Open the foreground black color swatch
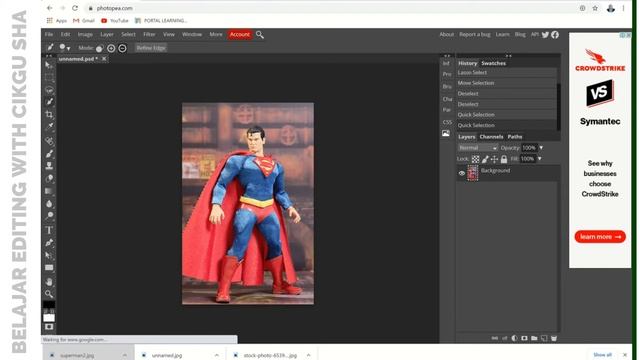Screen dimensions: 640x360 [49, 304]
